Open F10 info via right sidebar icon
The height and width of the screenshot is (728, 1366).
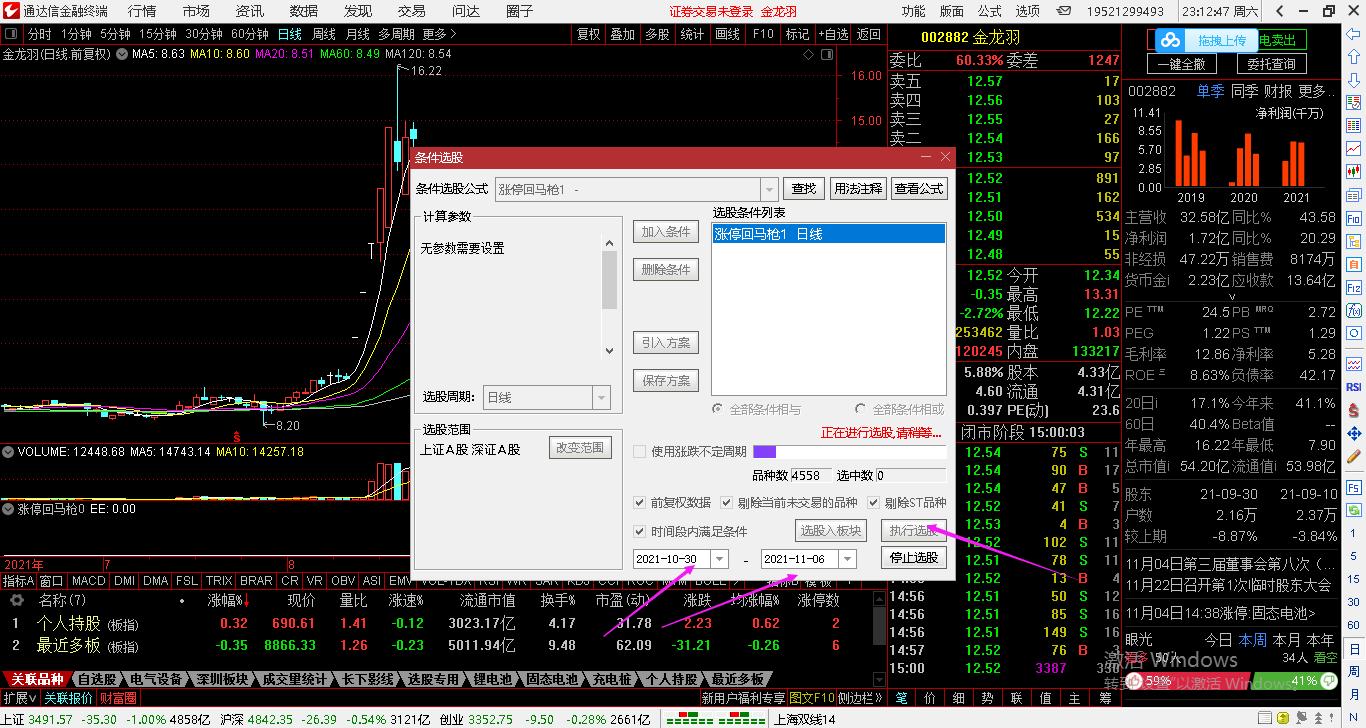1352,218
